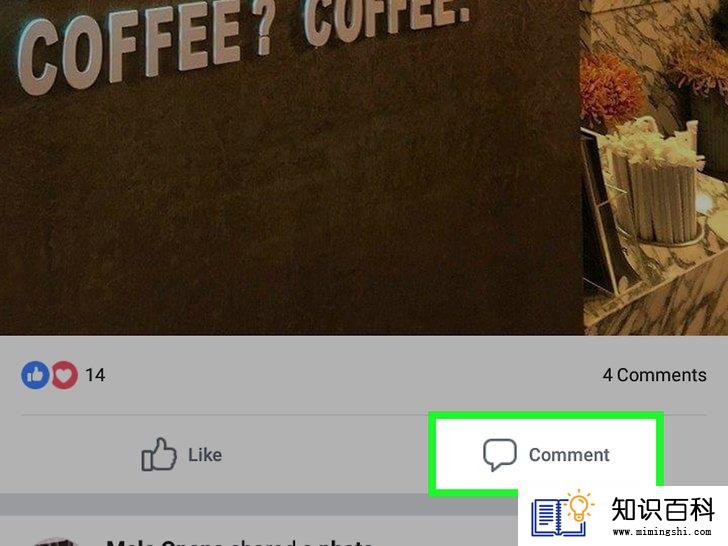Screen dimensions: 728x546
Task: Open the red heart Love reaction badge
Action: click(x=65, y=375)
